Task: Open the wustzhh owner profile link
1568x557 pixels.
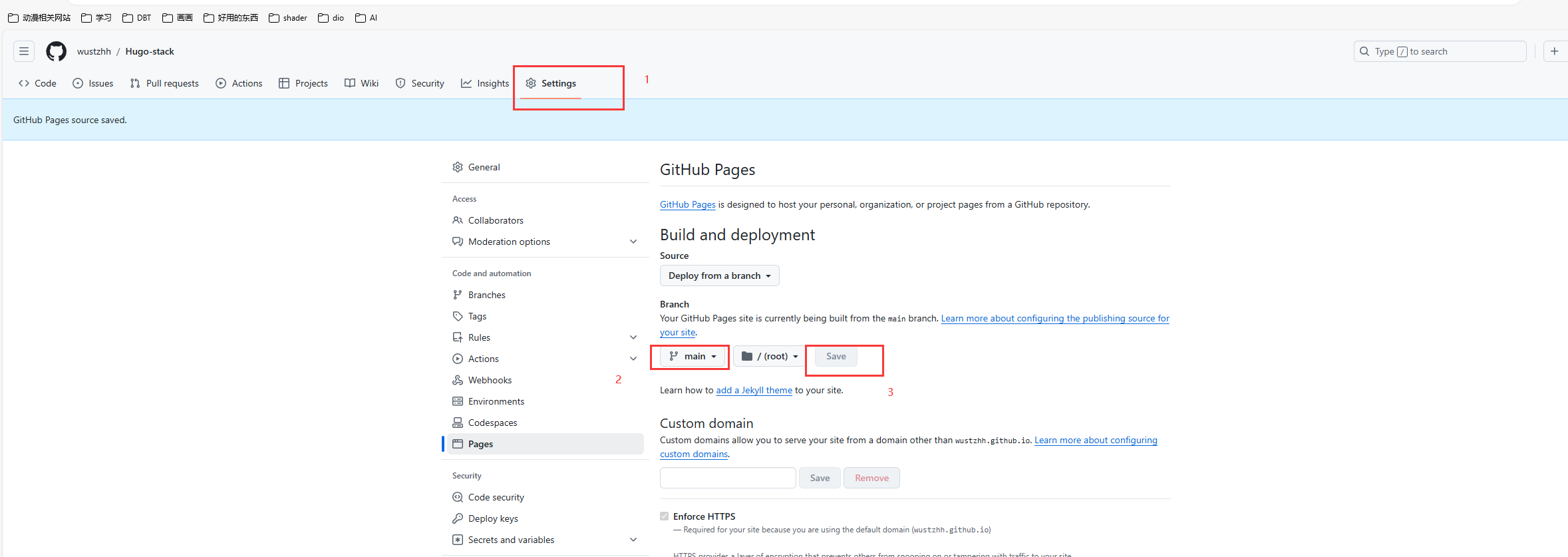Action: click(94, 51)
